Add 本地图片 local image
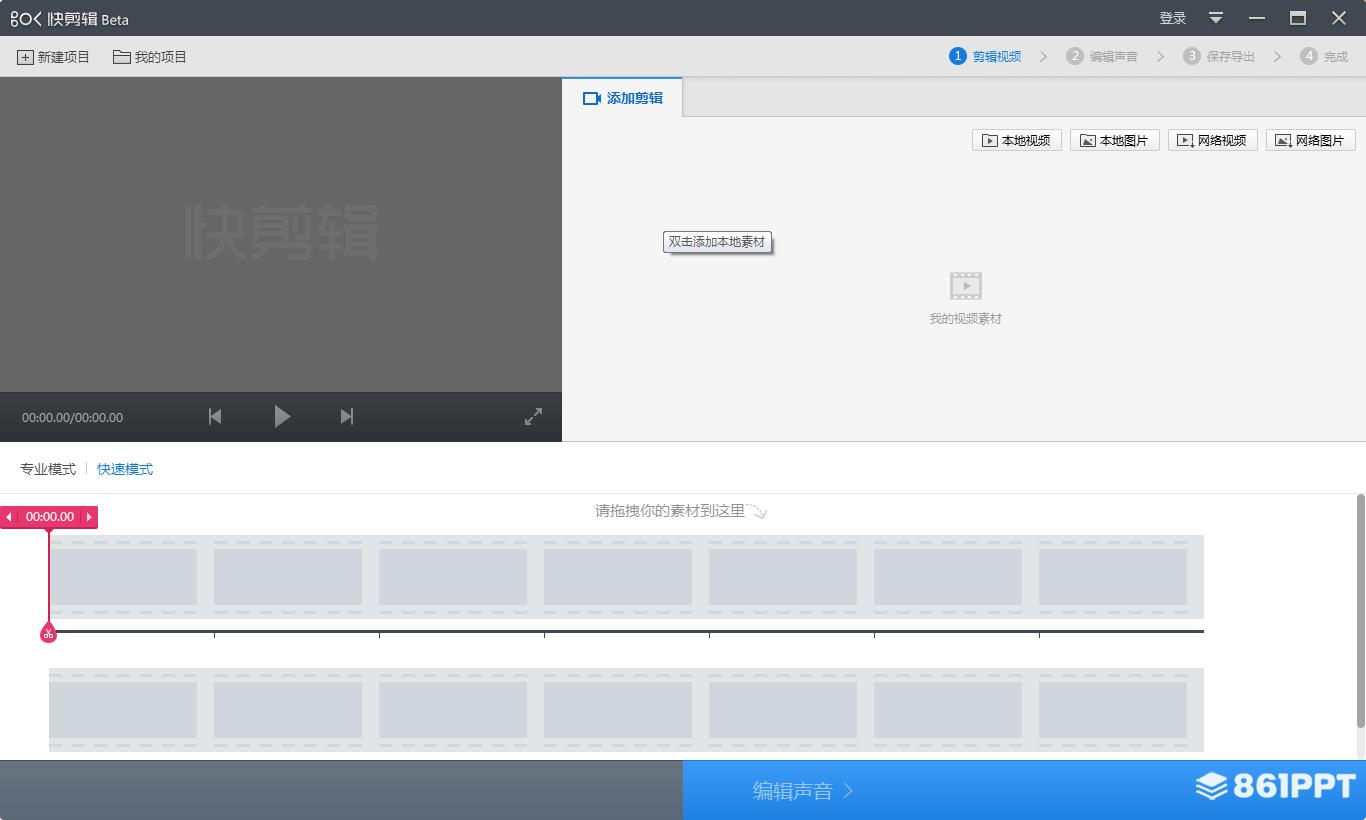1366x820 pixels. [1114, 140]
